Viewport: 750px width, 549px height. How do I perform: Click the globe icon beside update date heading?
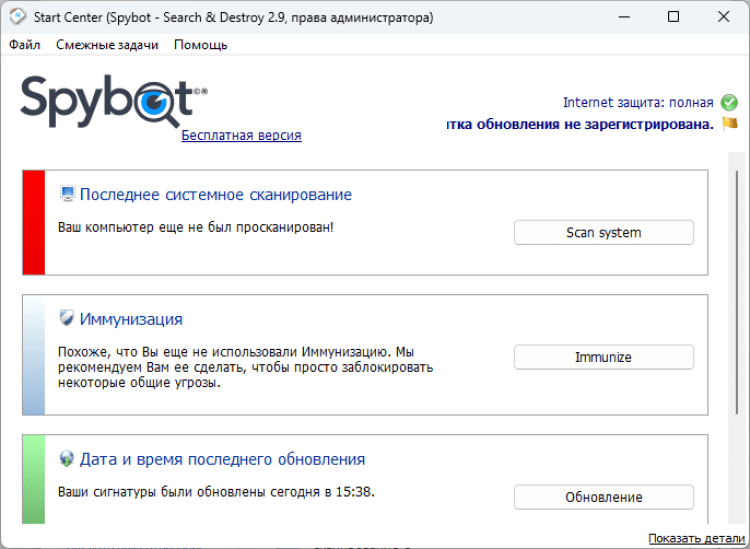(67, 459)
